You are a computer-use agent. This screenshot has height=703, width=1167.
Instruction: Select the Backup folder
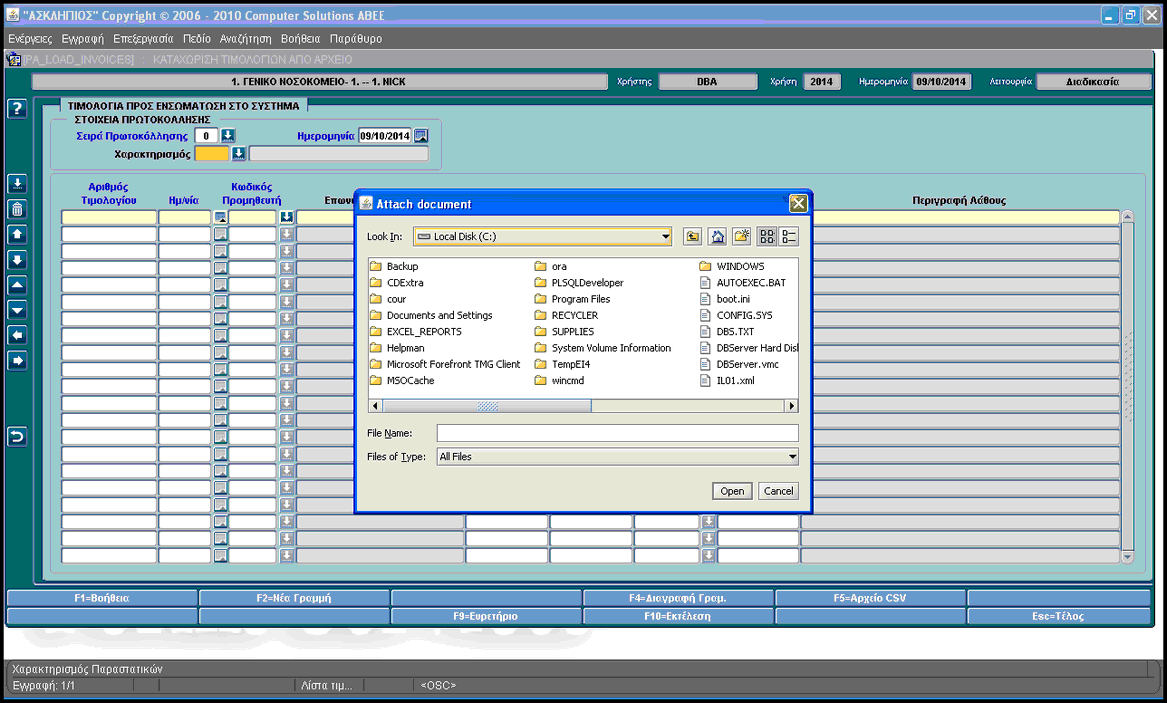click(x=394, y=266)
